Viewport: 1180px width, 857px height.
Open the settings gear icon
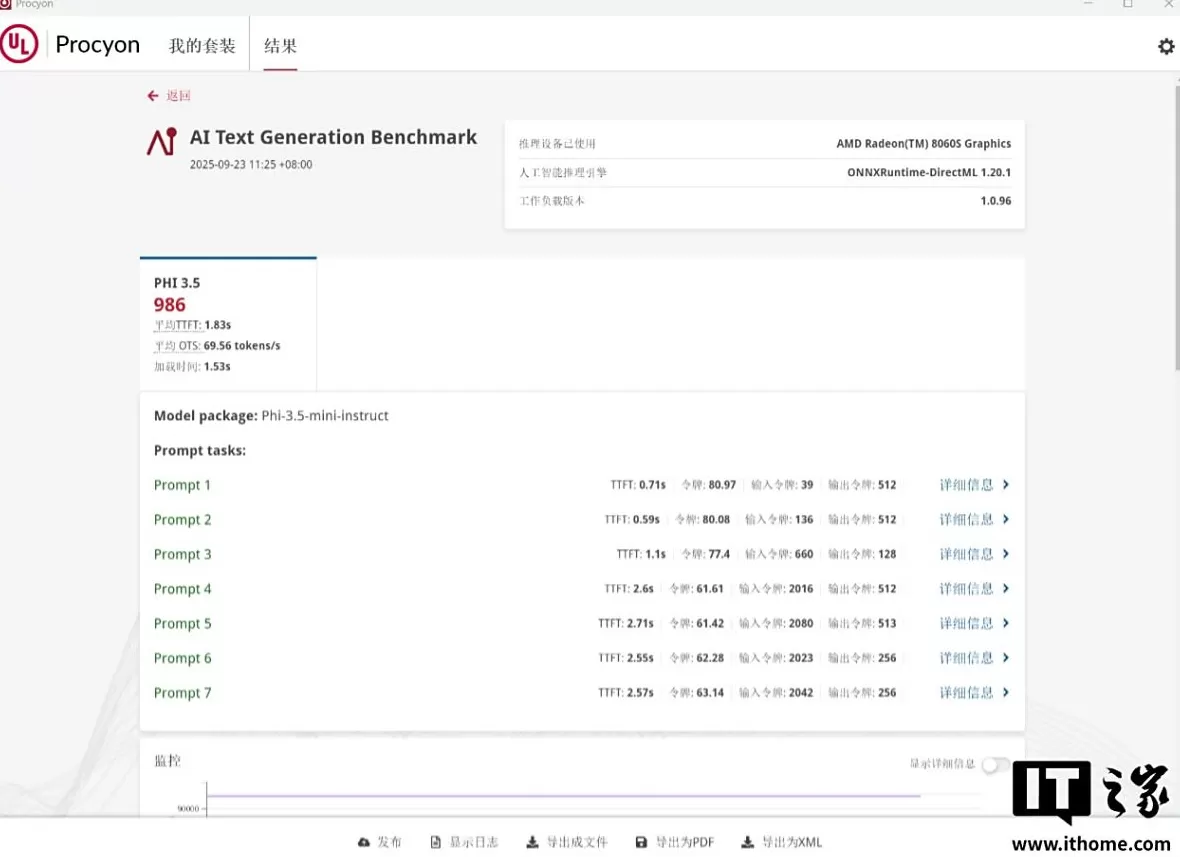[x=1165, y=46]
